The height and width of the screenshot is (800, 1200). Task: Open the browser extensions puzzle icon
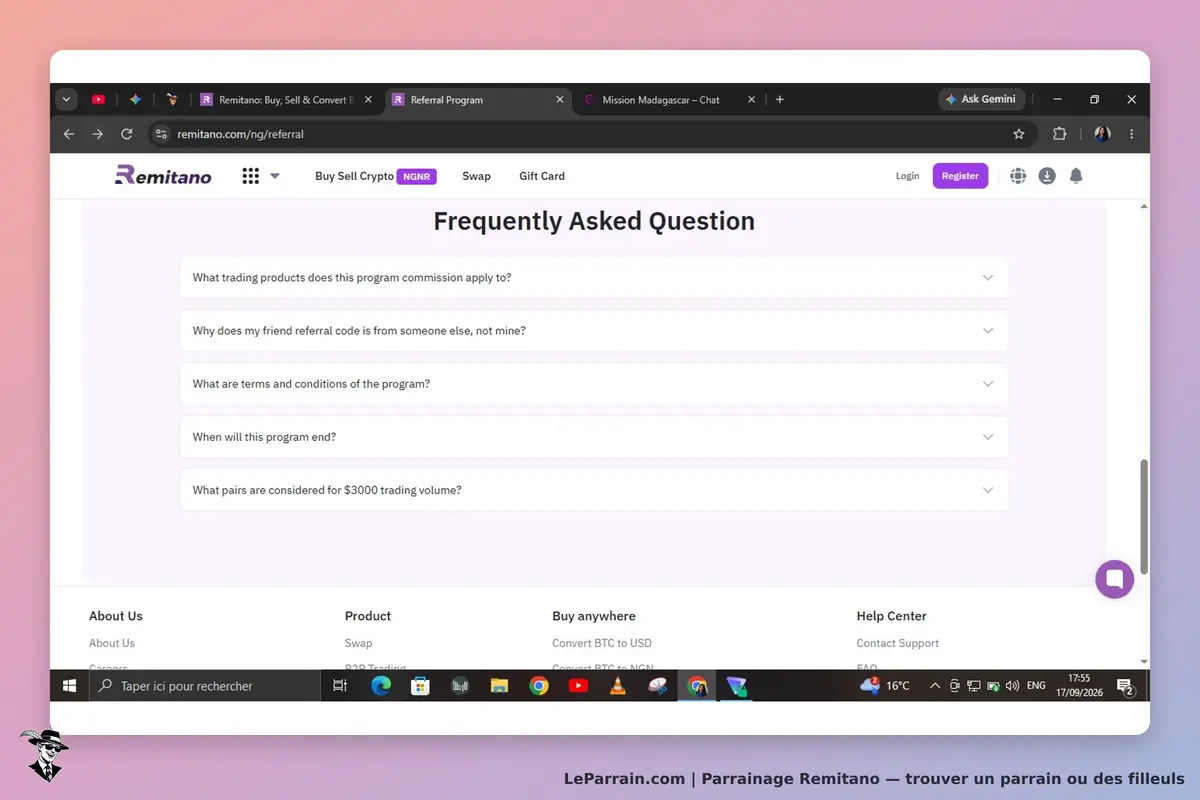click(x=1060, y=134)
